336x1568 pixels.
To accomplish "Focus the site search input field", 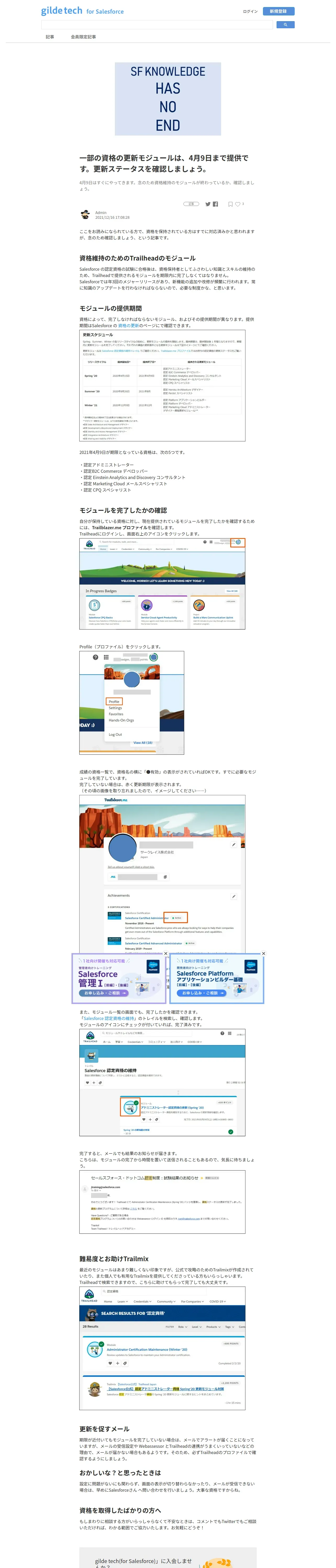I will click(157, 25).
